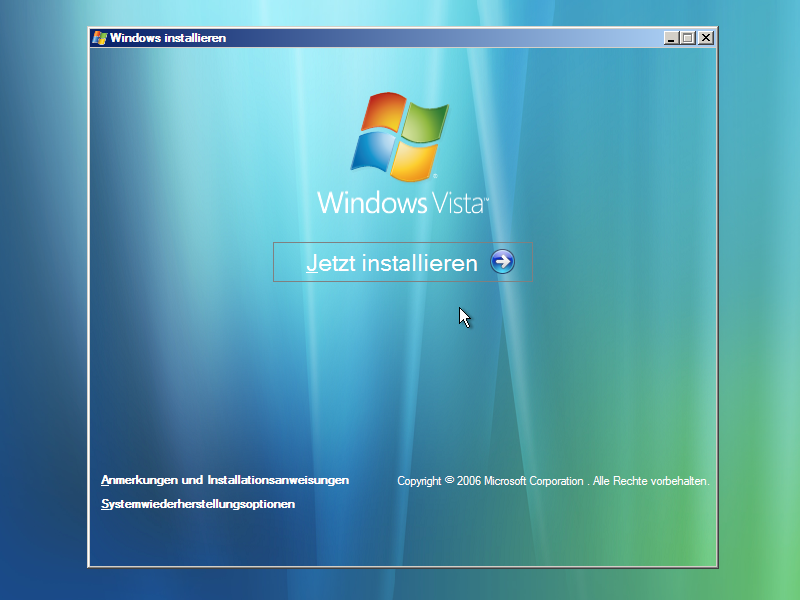Click the Windows flag icon in title bar
800x600 pixels.
tap(99, 38)
